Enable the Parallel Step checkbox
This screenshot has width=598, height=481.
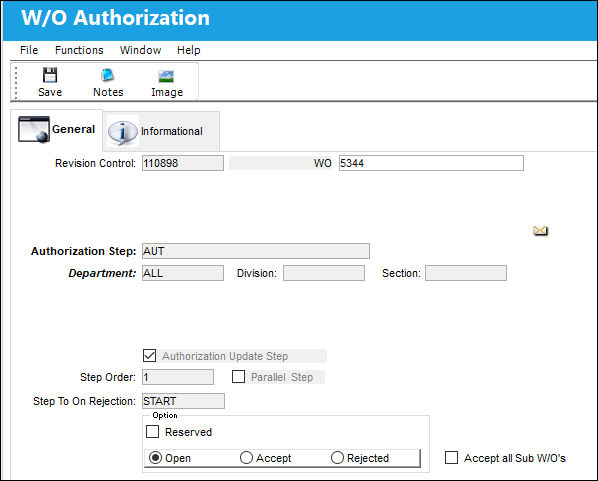point(238,377)
